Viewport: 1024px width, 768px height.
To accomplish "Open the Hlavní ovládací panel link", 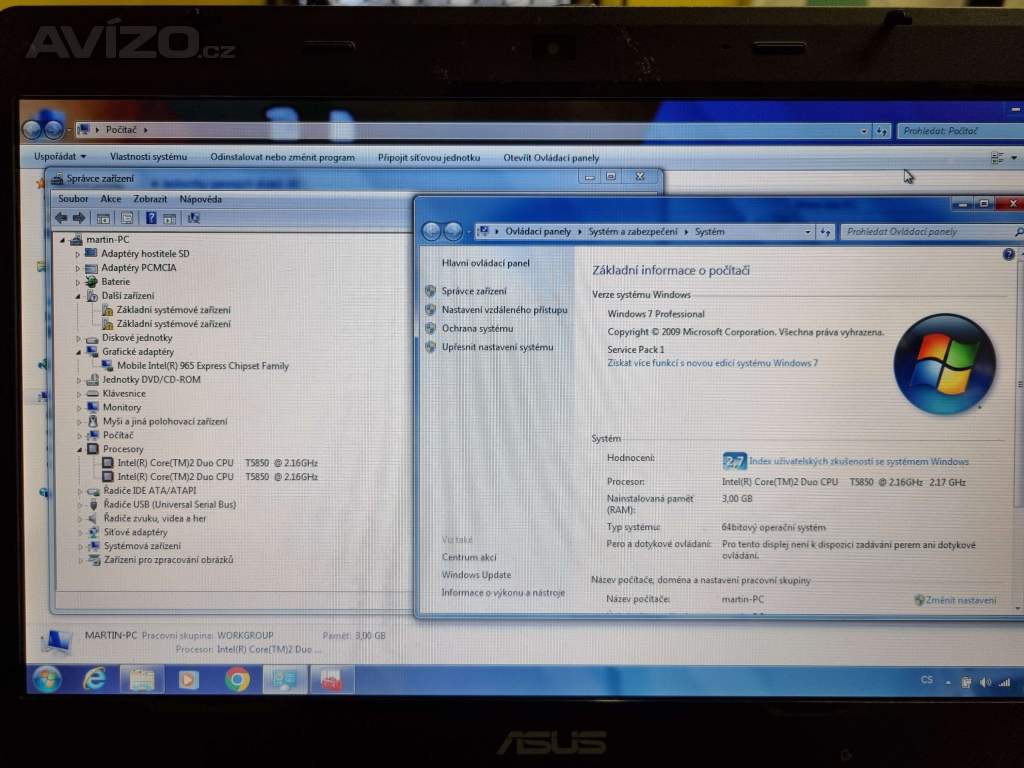I will click(x=485, y=263).
